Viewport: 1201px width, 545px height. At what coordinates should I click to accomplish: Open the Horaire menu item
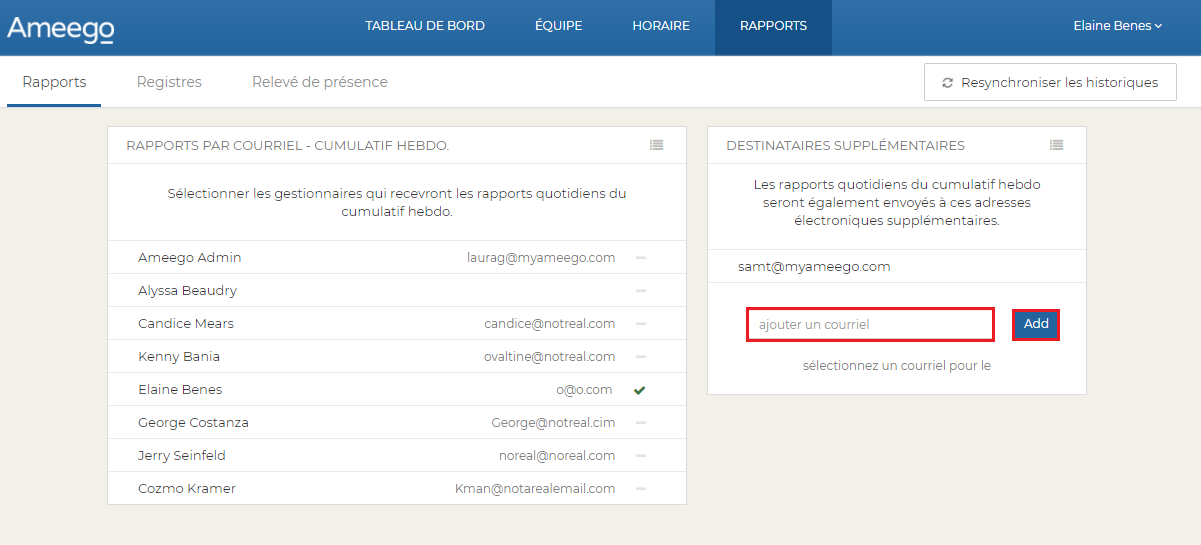pyautogui.click(x=661, y=26)
